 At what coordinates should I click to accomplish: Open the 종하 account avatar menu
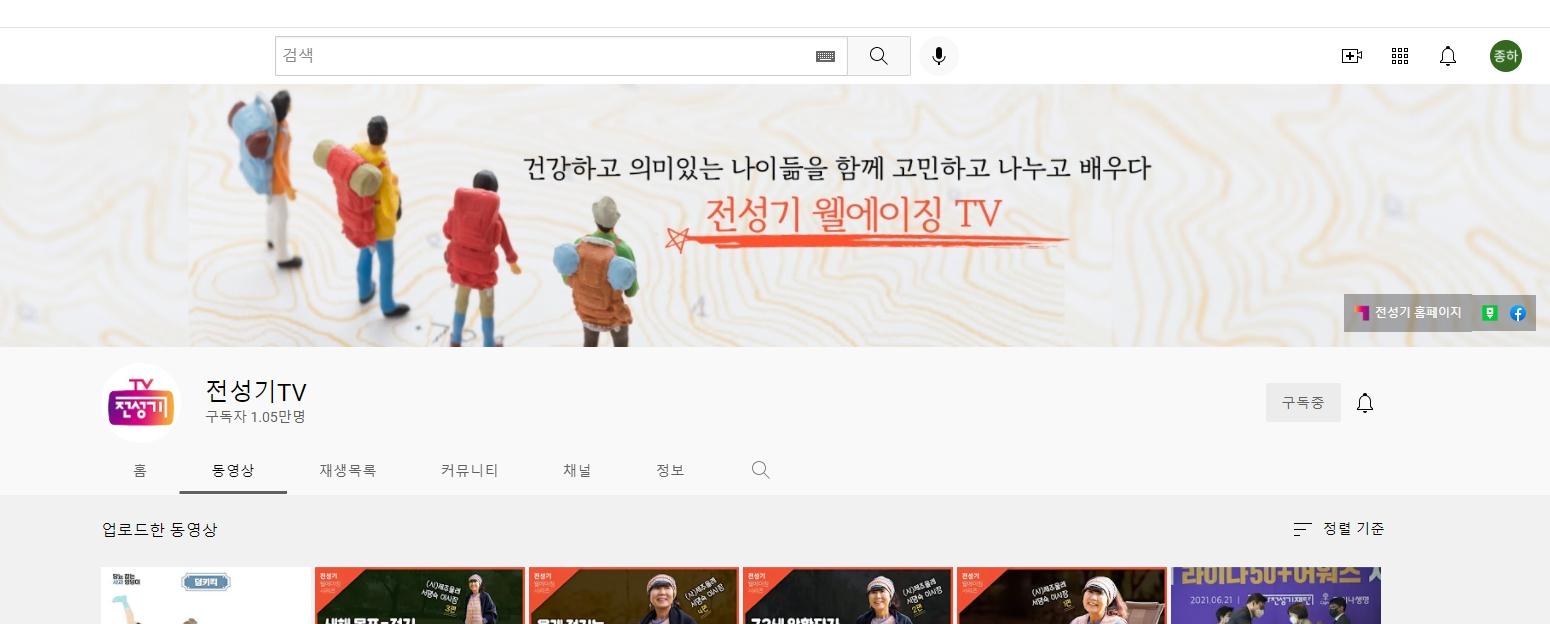pos(1505,56)
